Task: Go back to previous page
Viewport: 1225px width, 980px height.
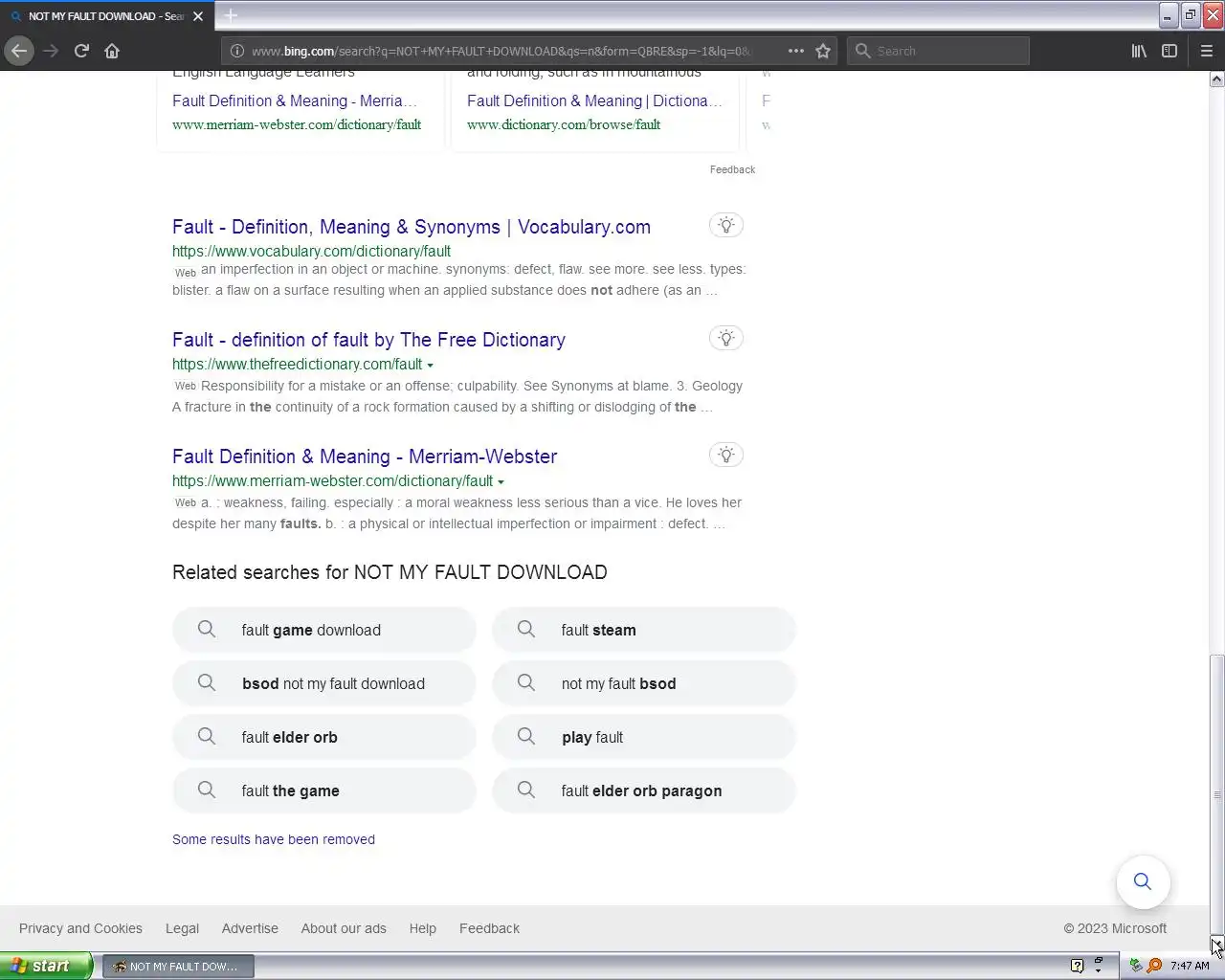Action: click(x=19, y=51)
